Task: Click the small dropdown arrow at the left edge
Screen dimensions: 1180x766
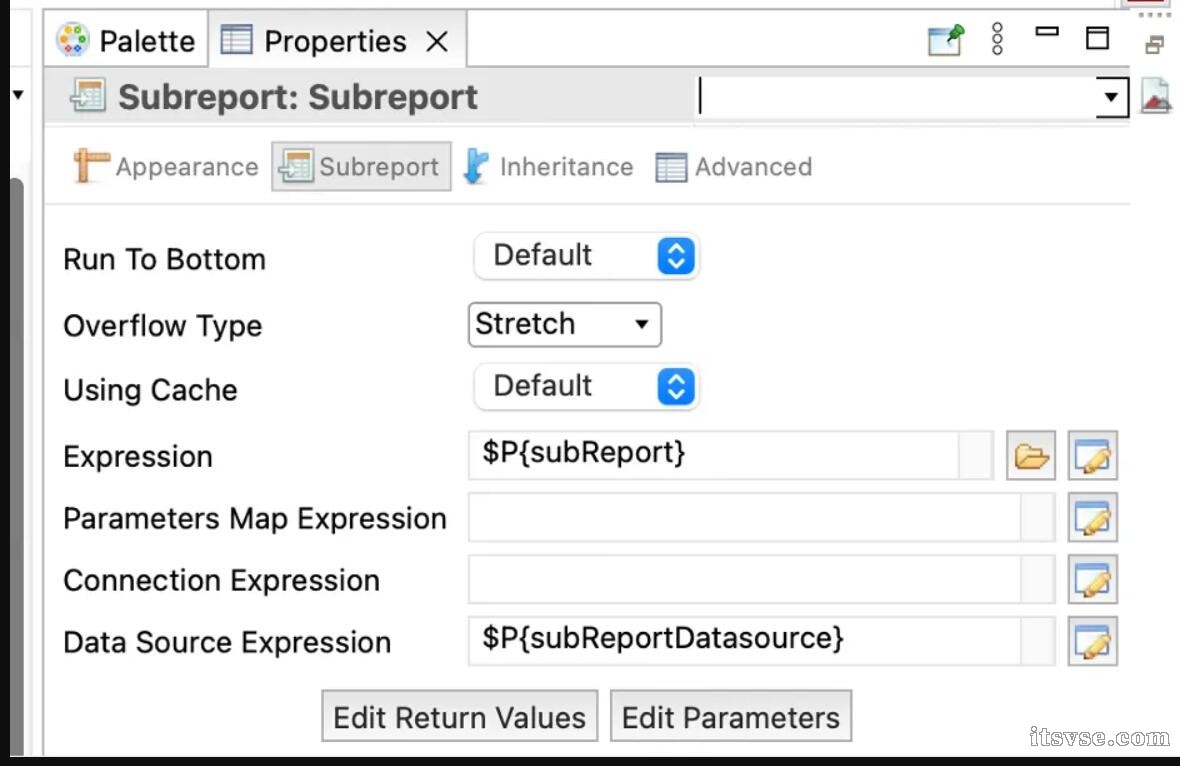Action: (18, 95)
